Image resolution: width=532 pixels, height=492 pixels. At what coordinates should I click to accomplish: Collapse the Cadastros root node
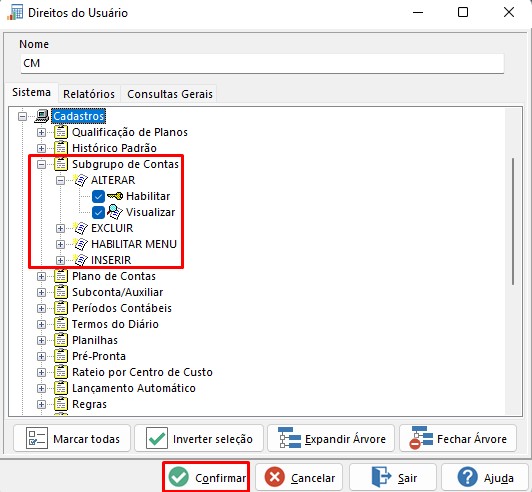22,116
